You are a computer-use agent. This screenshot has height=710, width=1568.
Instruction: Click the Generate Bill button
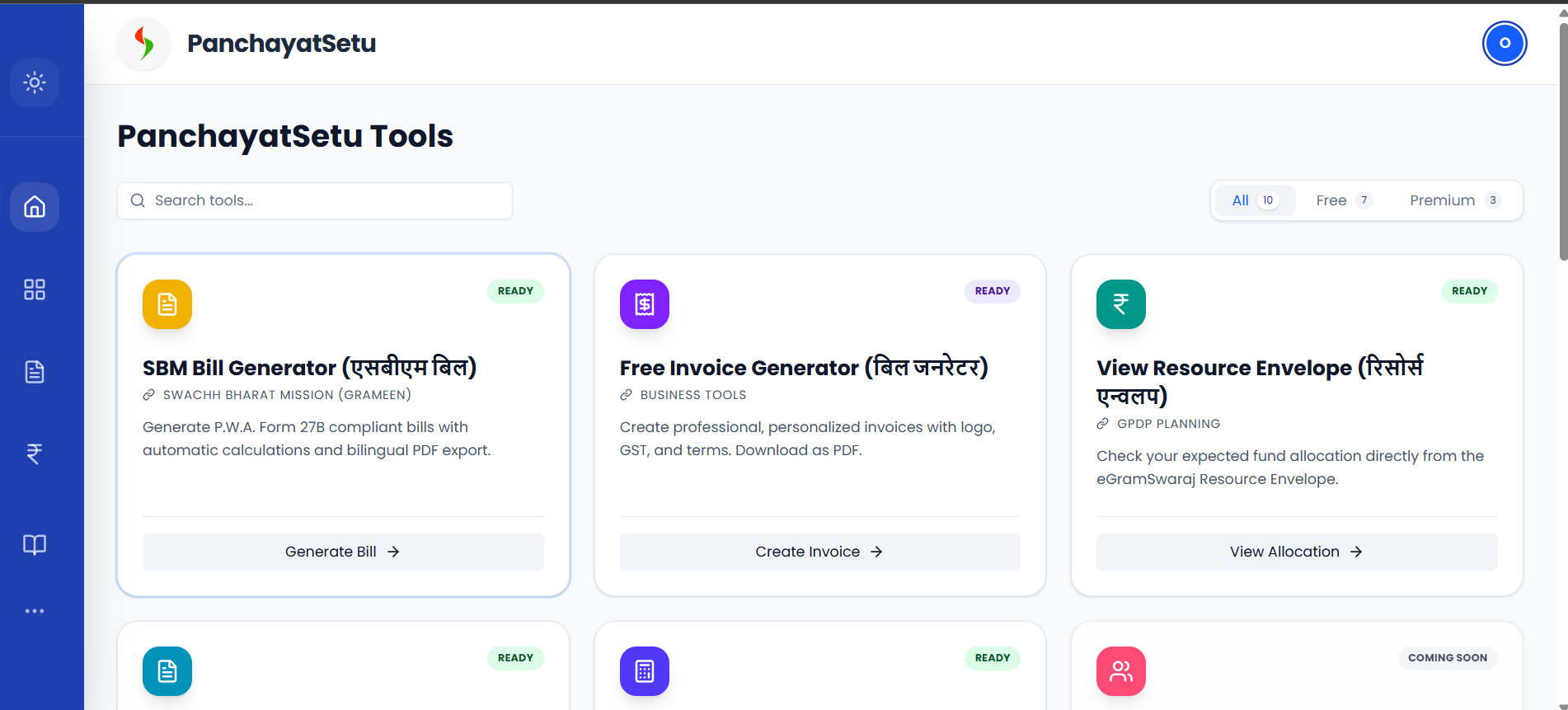(x=342, y=551)
